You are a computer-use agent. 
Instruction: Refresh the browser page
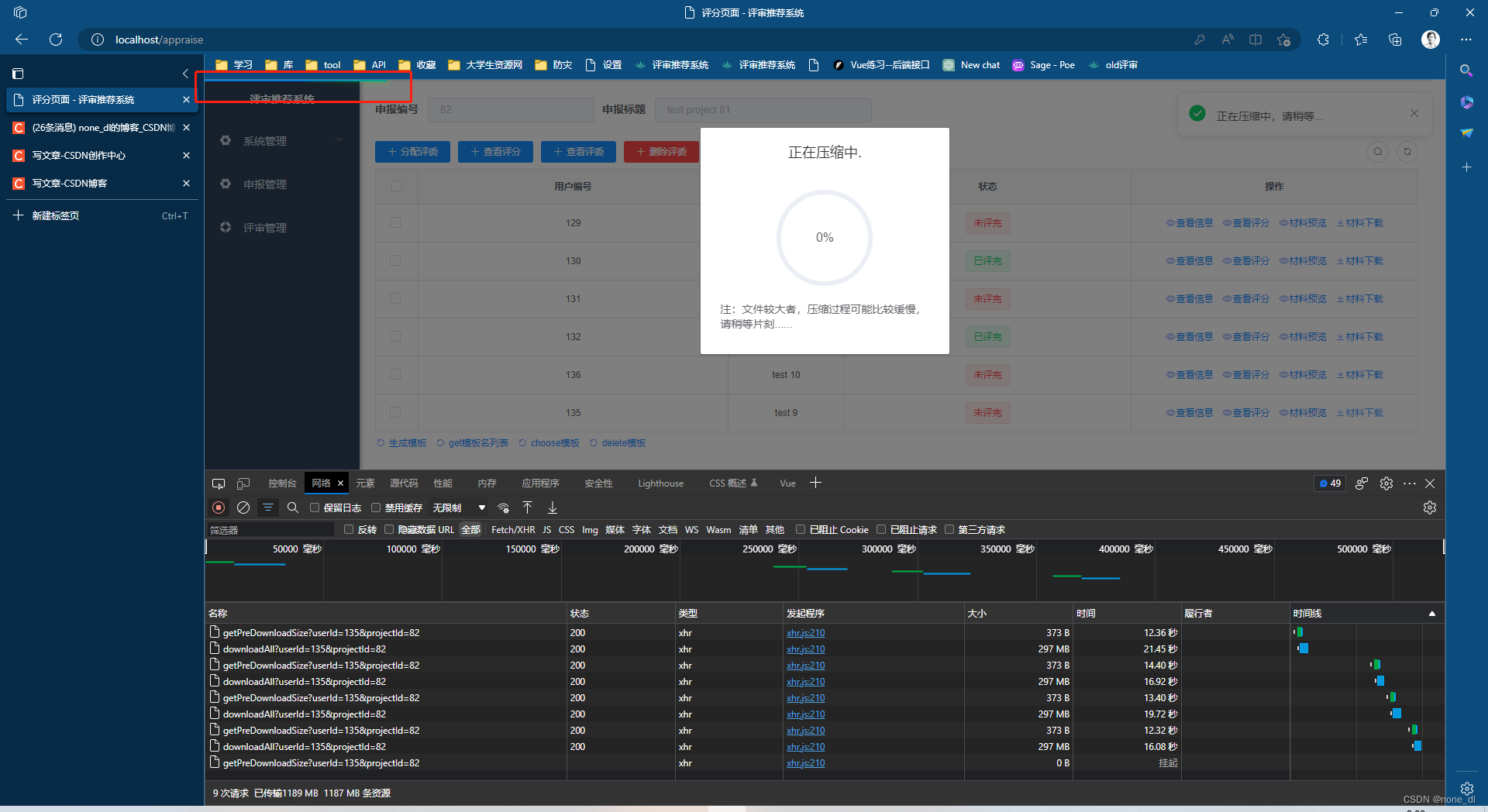[x=56, y=40]
